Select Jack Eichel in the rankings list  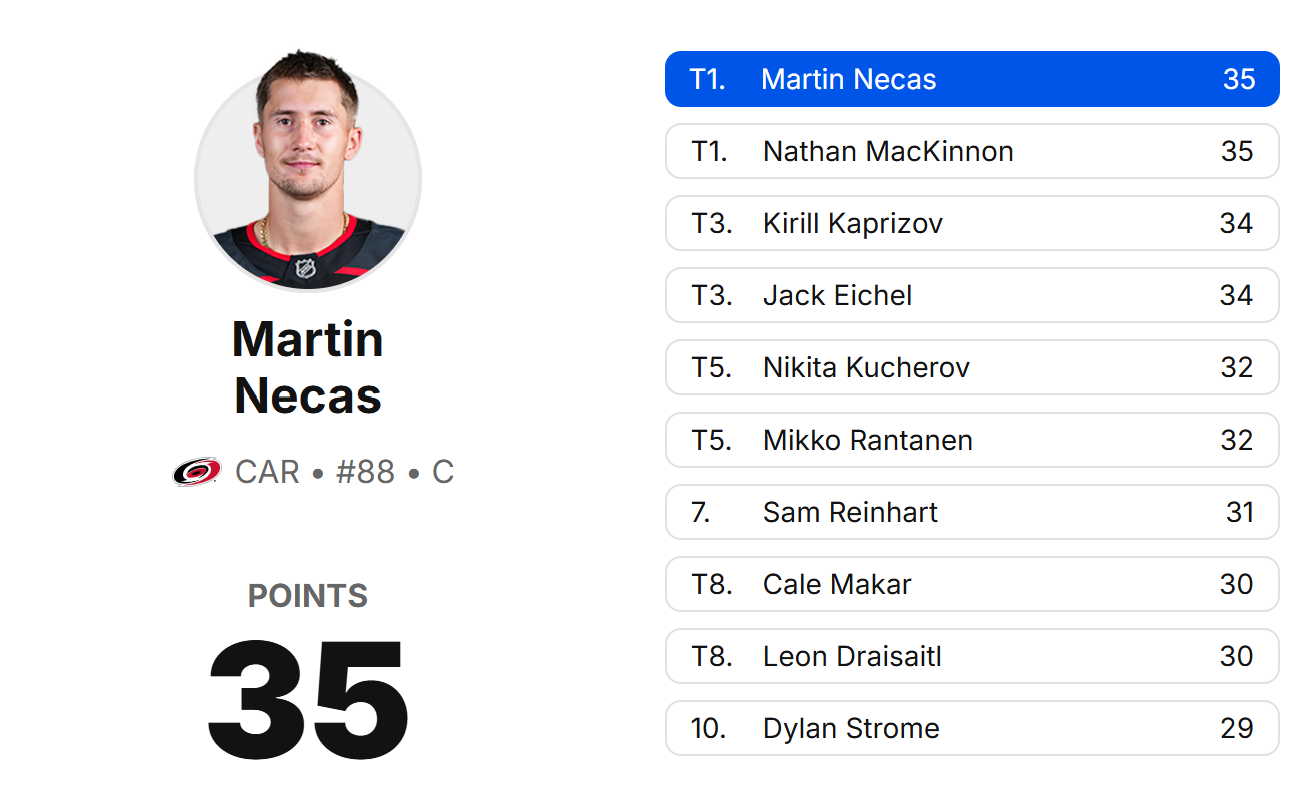tap(972, 295)
